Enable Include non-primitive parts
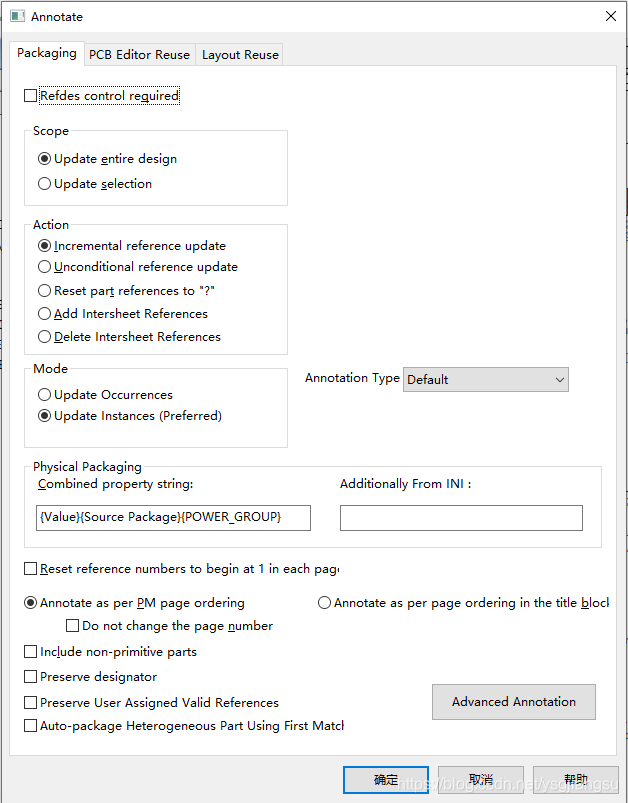Image resolution: width=628 pixels, height=803 pixels. click(x=31, y=652)
